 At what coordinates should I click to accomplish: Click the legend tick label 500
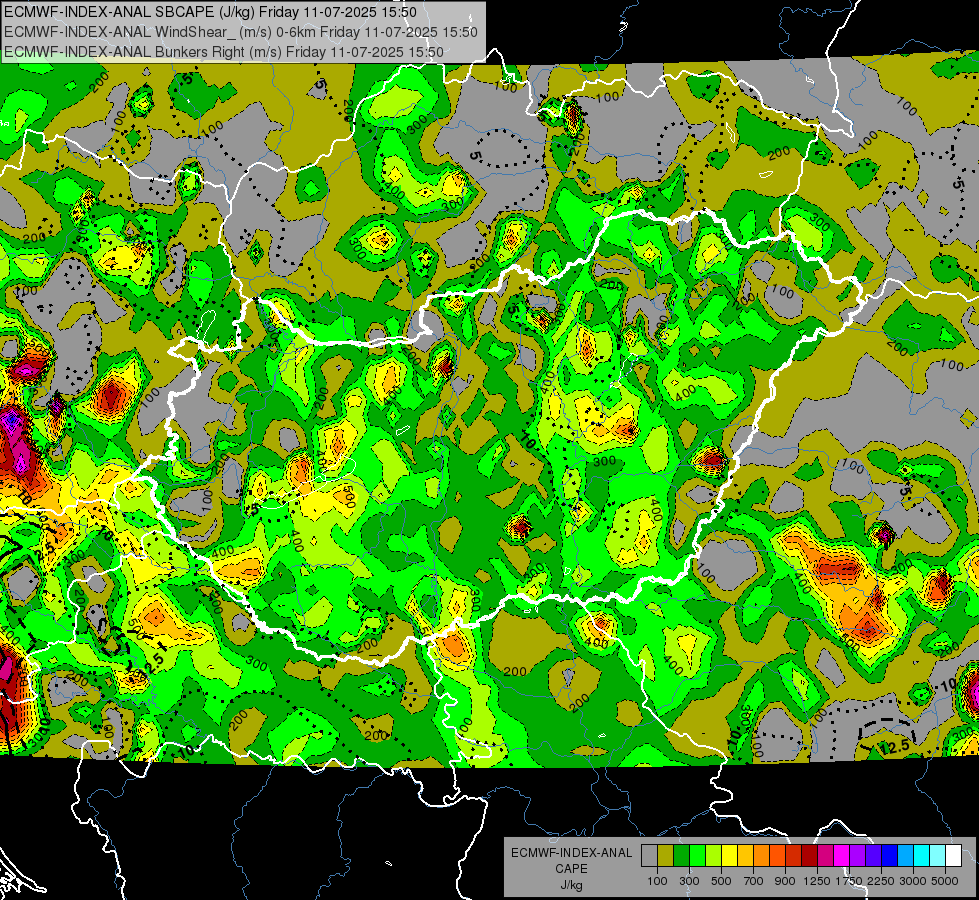click(x=721, y=881)
